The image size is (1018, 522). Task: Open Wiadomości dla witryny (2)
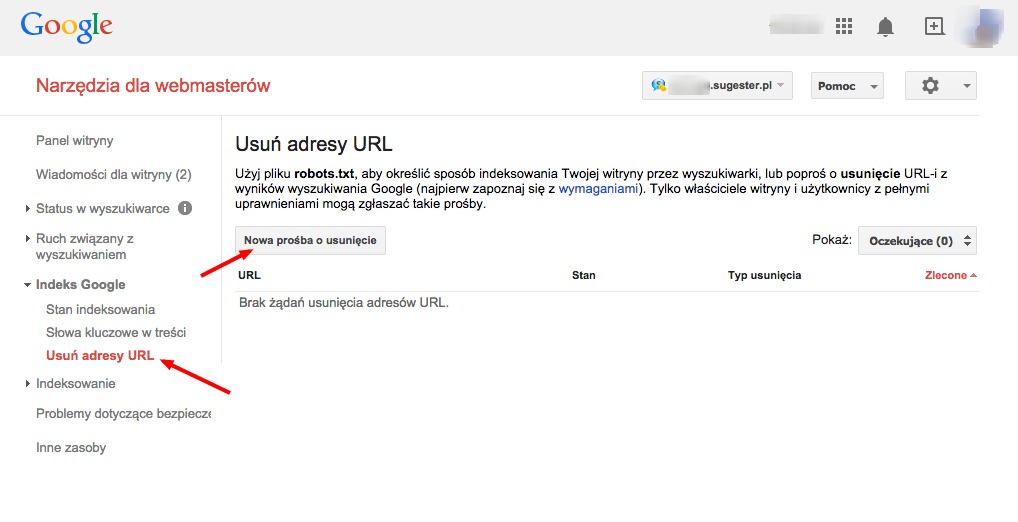pyautogui.click(x=114, y=175)
